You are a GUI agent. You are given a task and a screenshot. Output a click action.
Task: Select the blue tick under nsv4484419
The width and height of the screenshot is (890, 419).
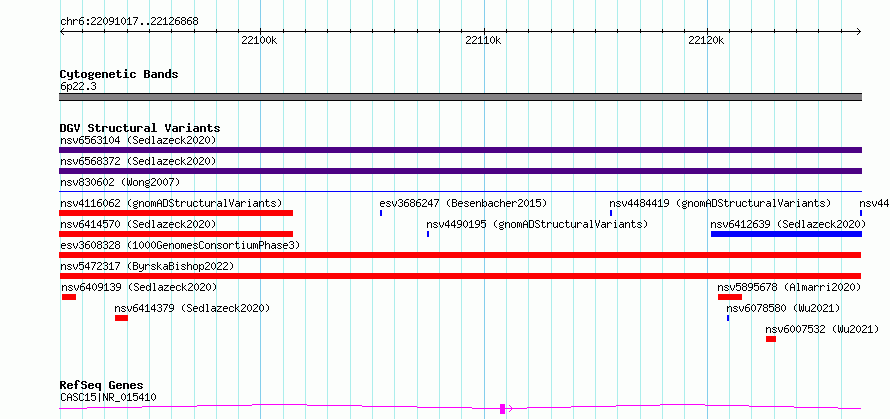[x=611, y=213]
